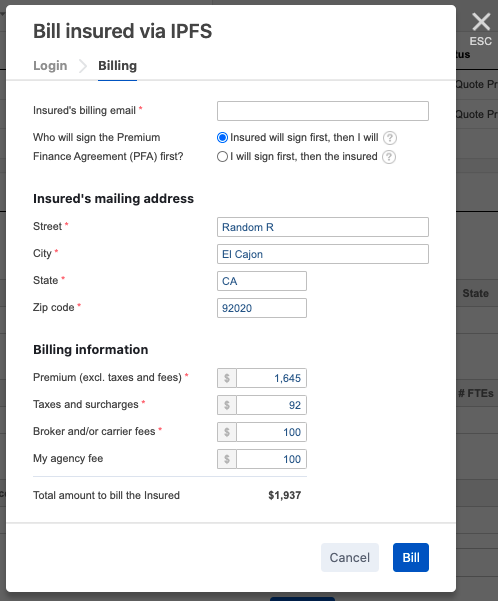498x601 pixels.
Task: Click the City field containing El Cajon
Action: tap(323, 254)
